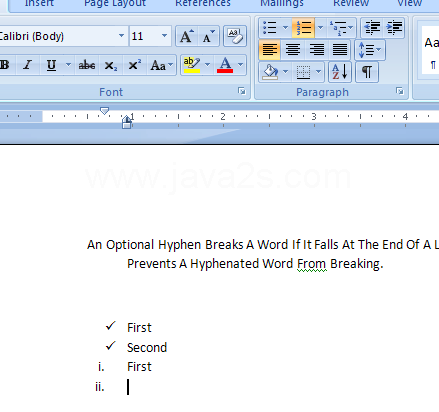Image resolution: width=439 pixels, height=412 pixels.
Task: Apply the red font color
Action: 225,65
